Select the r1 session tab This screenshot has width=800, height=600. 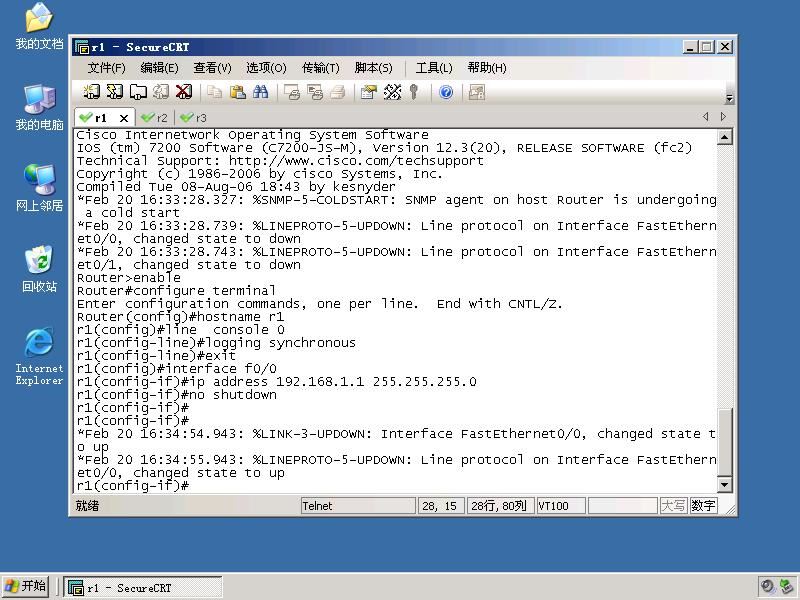pyautogui.click(x=105, y=117)
